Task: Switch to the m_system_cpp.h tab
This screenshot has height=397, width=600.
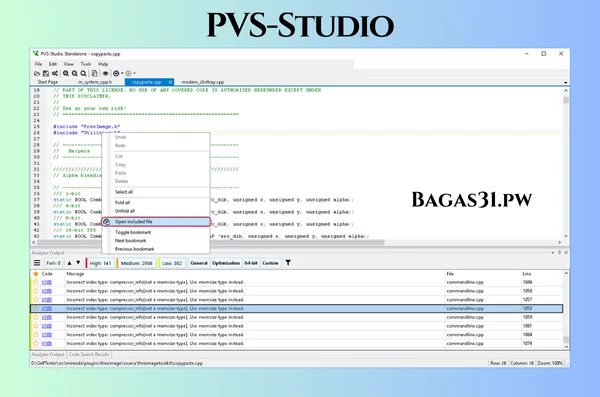Action: (95, 82)
